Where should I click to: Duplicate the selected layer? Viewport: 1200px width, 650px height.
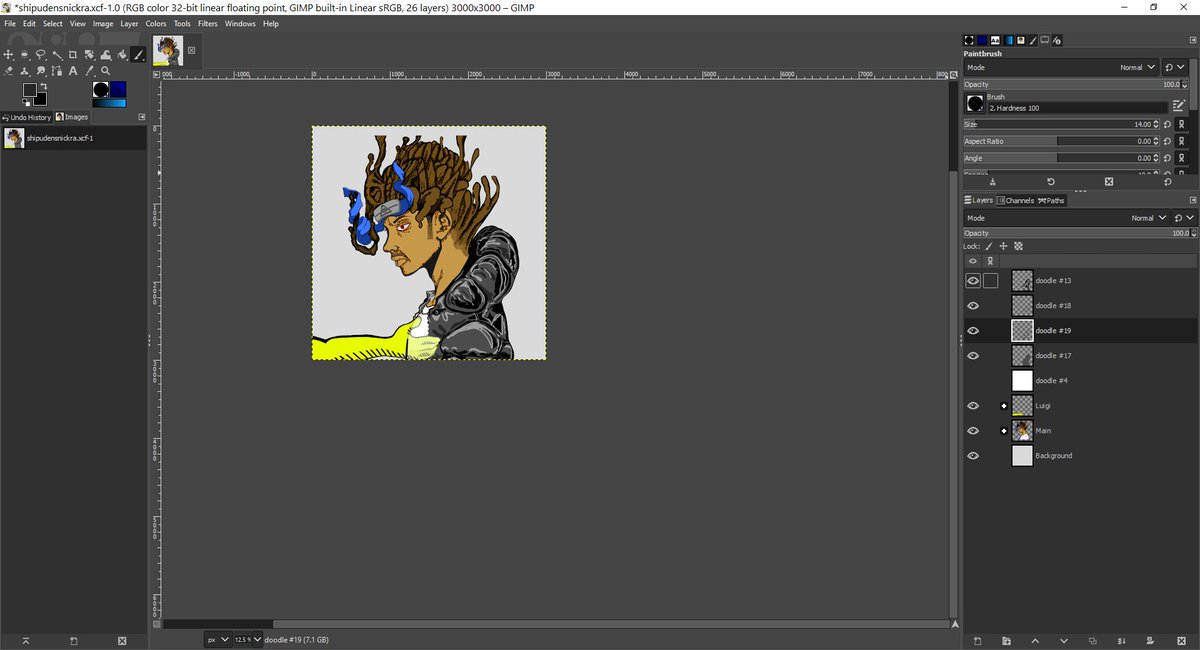point(1093,640)
